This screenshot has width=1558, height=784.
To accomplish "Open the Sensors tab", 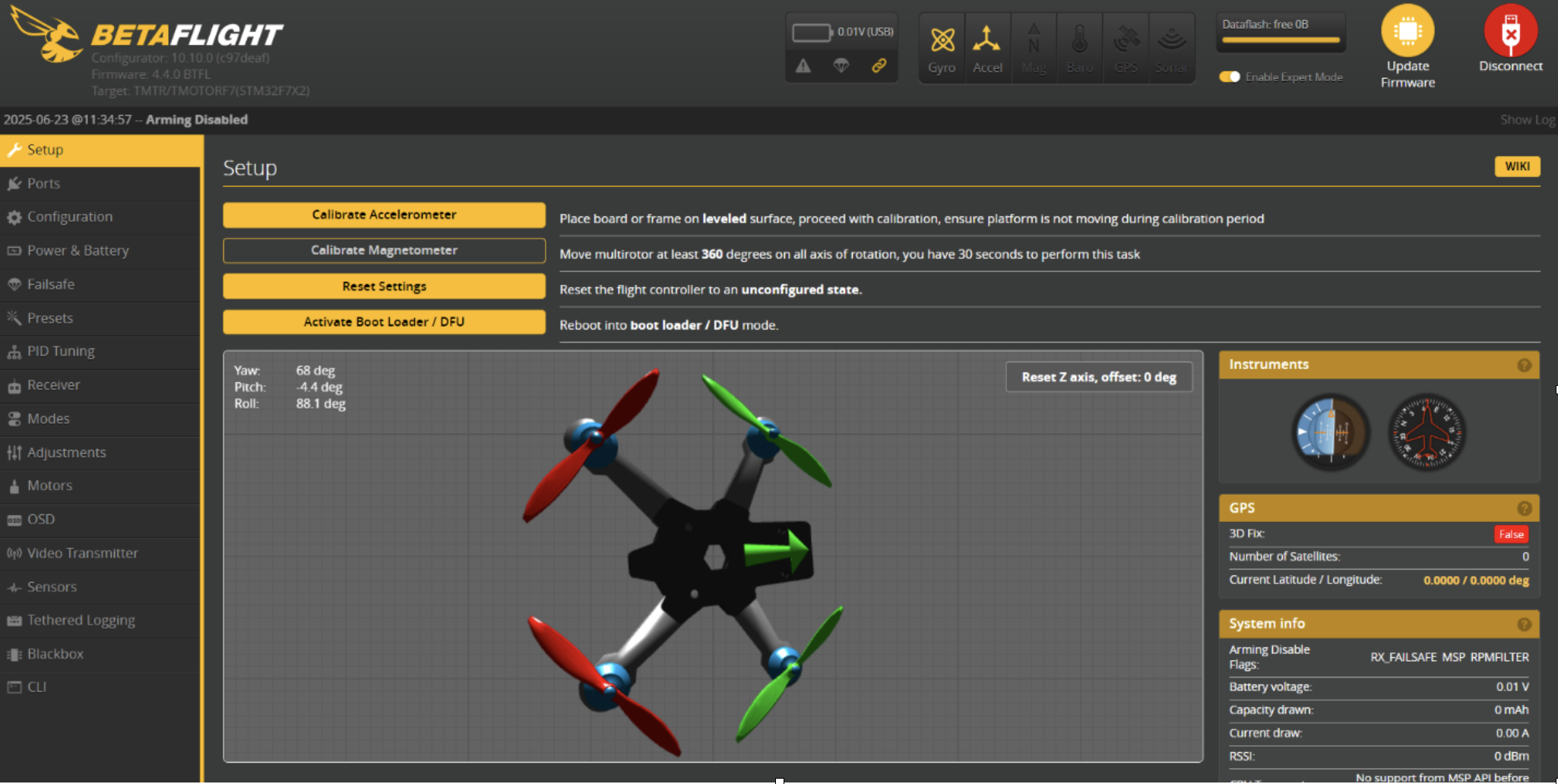I will pos(100,587).
